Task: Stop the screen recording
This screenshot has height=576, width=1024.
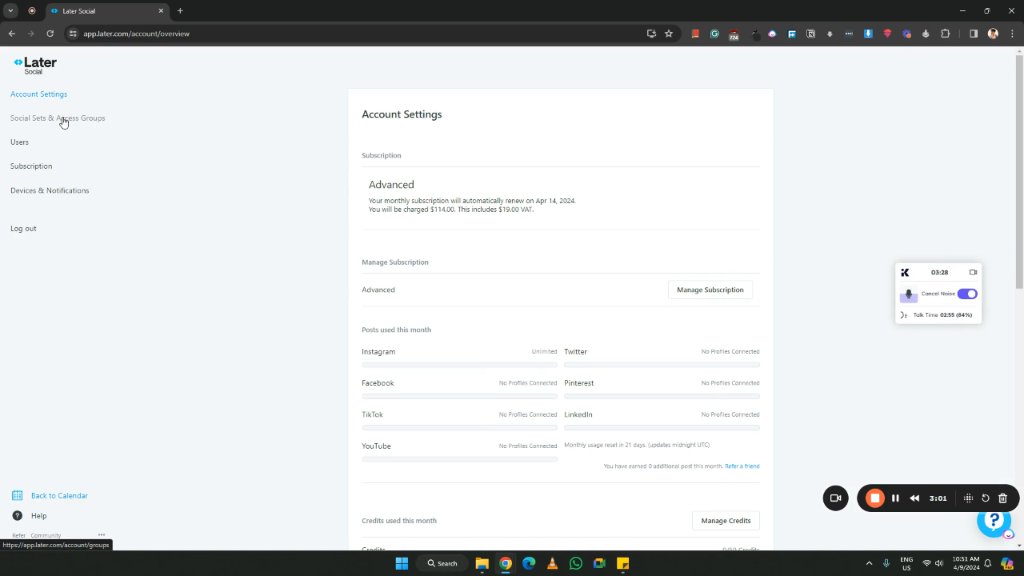Action: (875, 498)
